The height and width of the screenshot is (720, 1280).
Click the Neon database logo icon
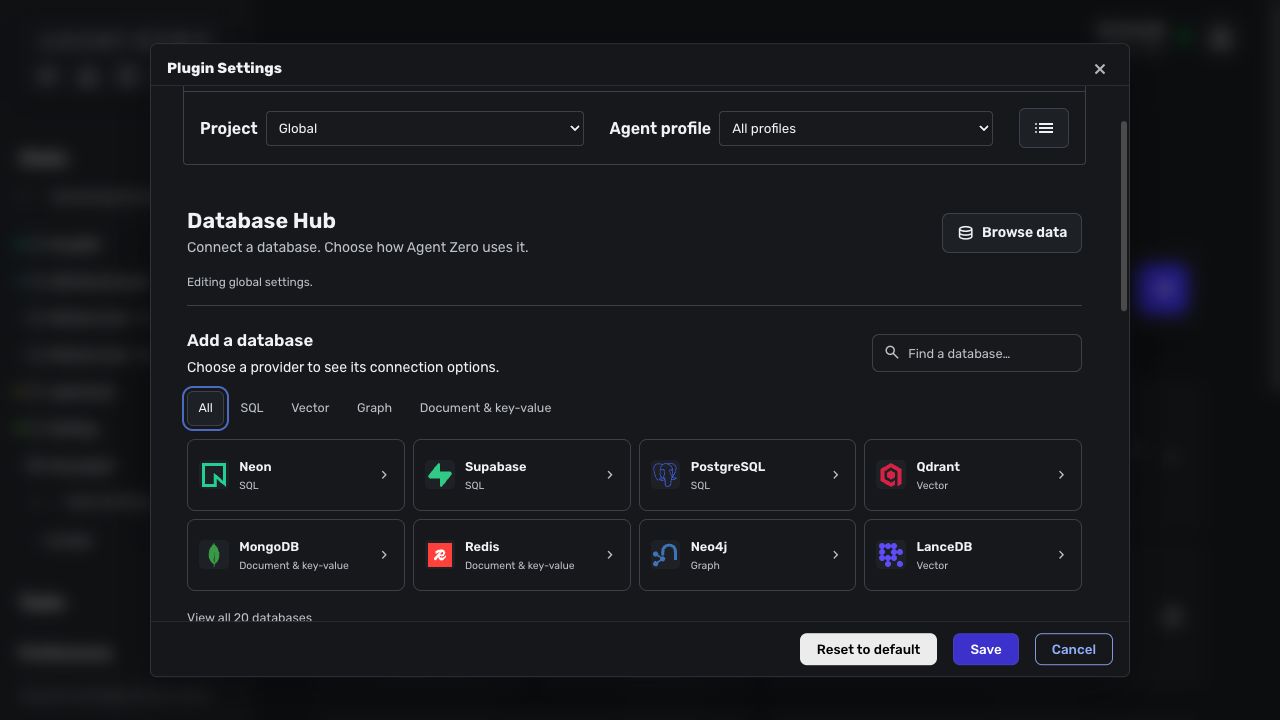214,475
